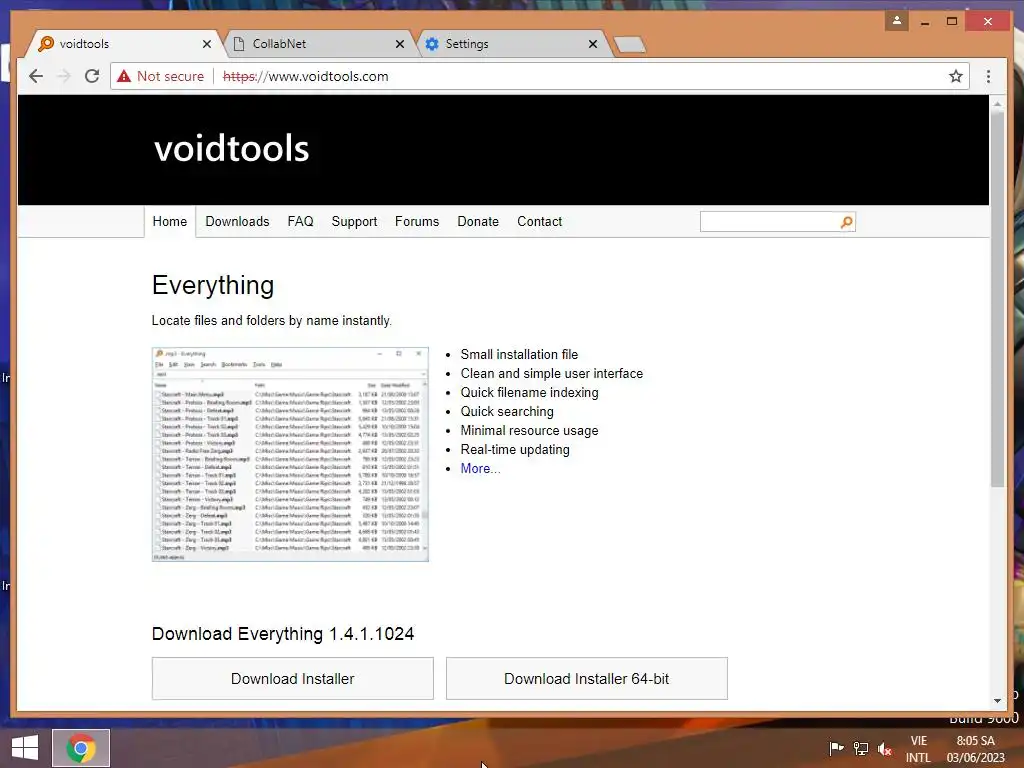Screen dimensions: 1024x768
Task: Bookmark this page with the star icon
Action: [955, 76]
